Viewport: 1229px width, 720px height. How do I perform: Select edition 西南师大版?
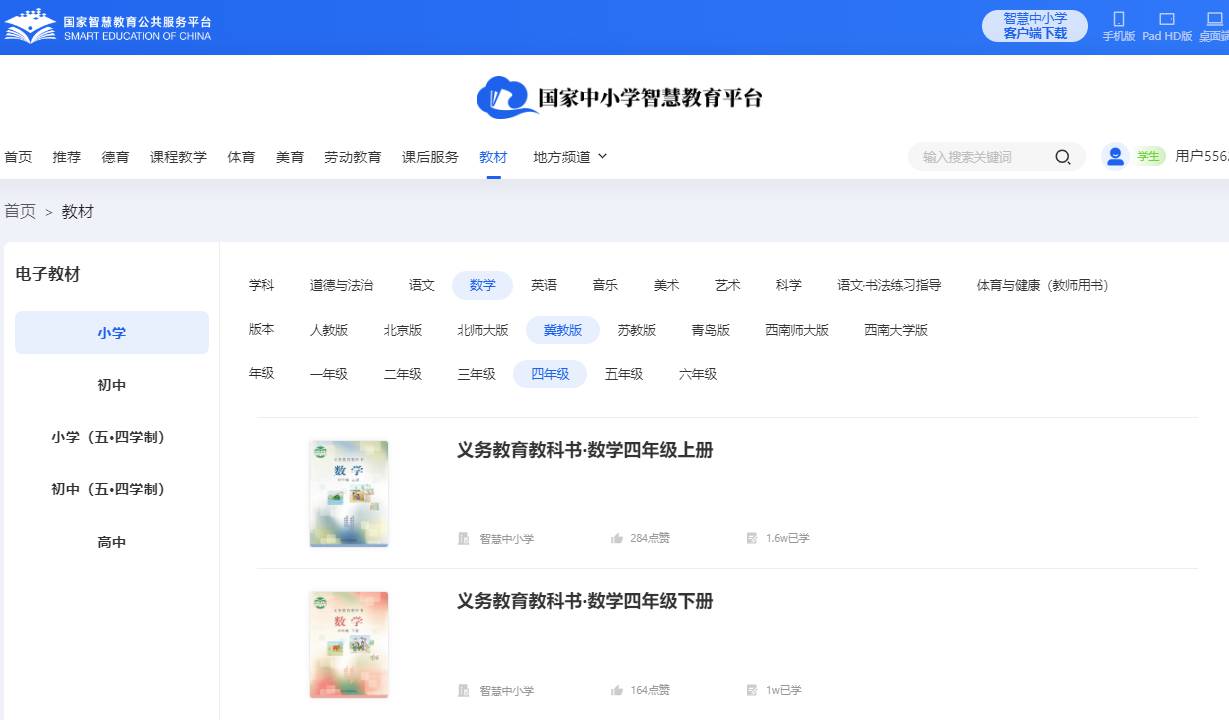tap(797, 330)
